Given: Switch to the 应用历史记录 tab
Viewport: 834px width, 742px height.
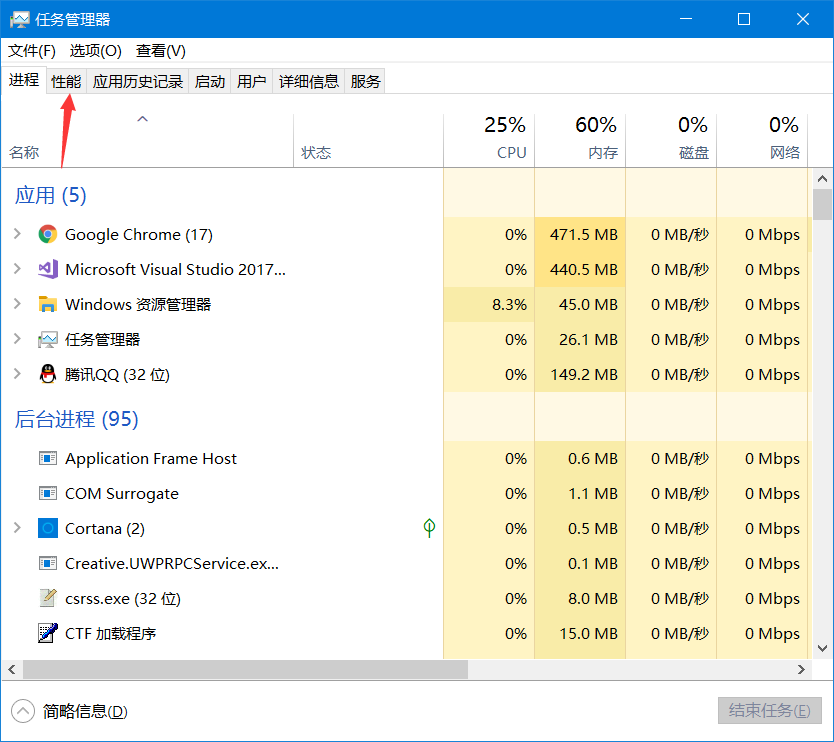Looking at the screenshot, I should pyautogui.click(x=138, y=81).
